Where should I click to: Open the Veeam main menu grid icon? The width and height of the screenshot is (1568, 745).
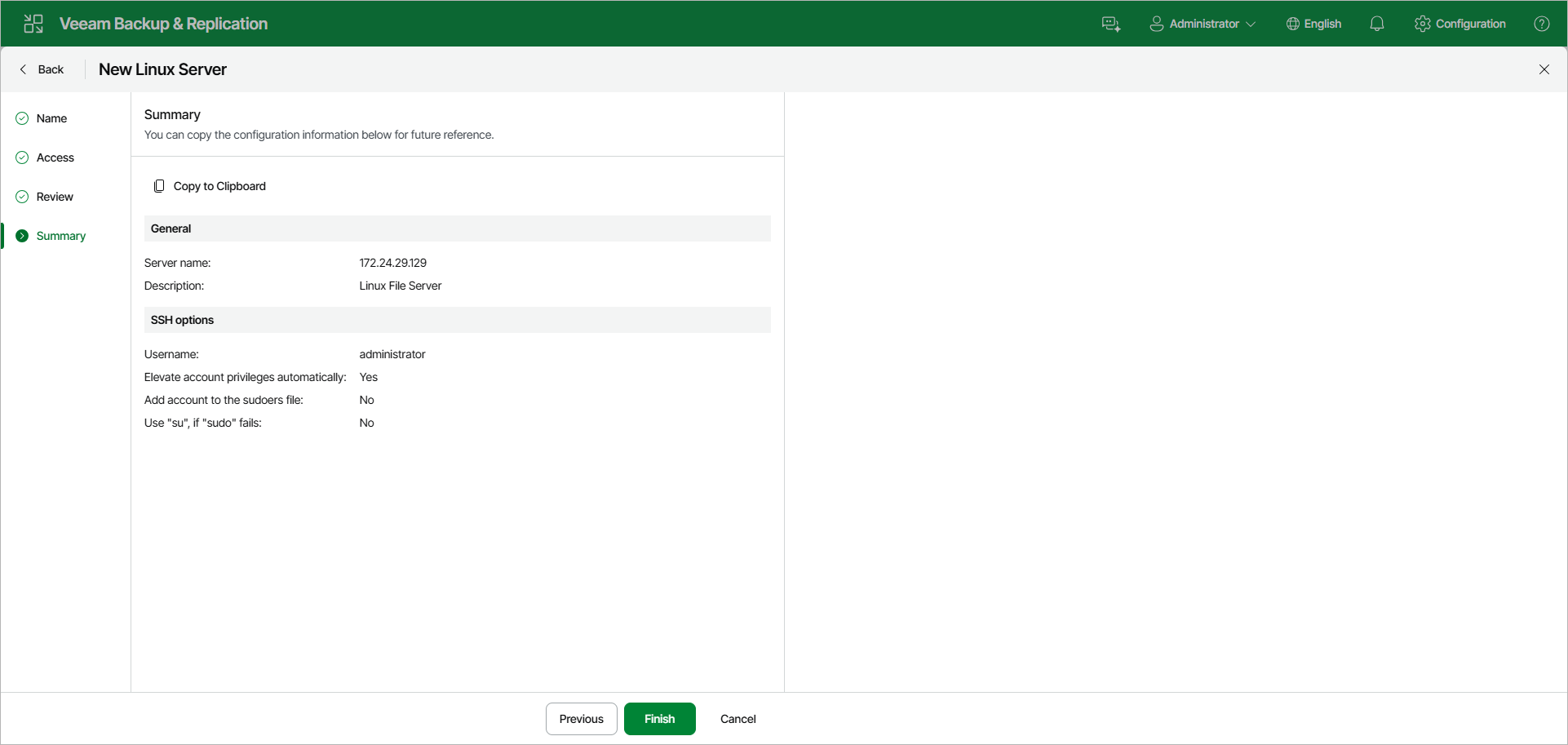[x=33, y=24]
